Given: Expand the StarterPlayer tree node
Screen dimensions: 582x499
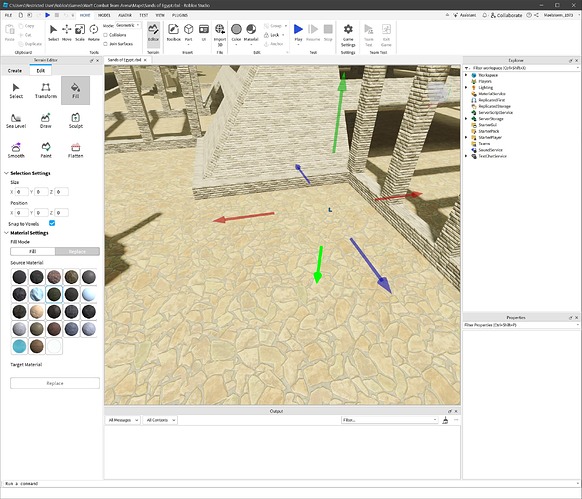Looking at the screenshot, I should pos(466,137).
